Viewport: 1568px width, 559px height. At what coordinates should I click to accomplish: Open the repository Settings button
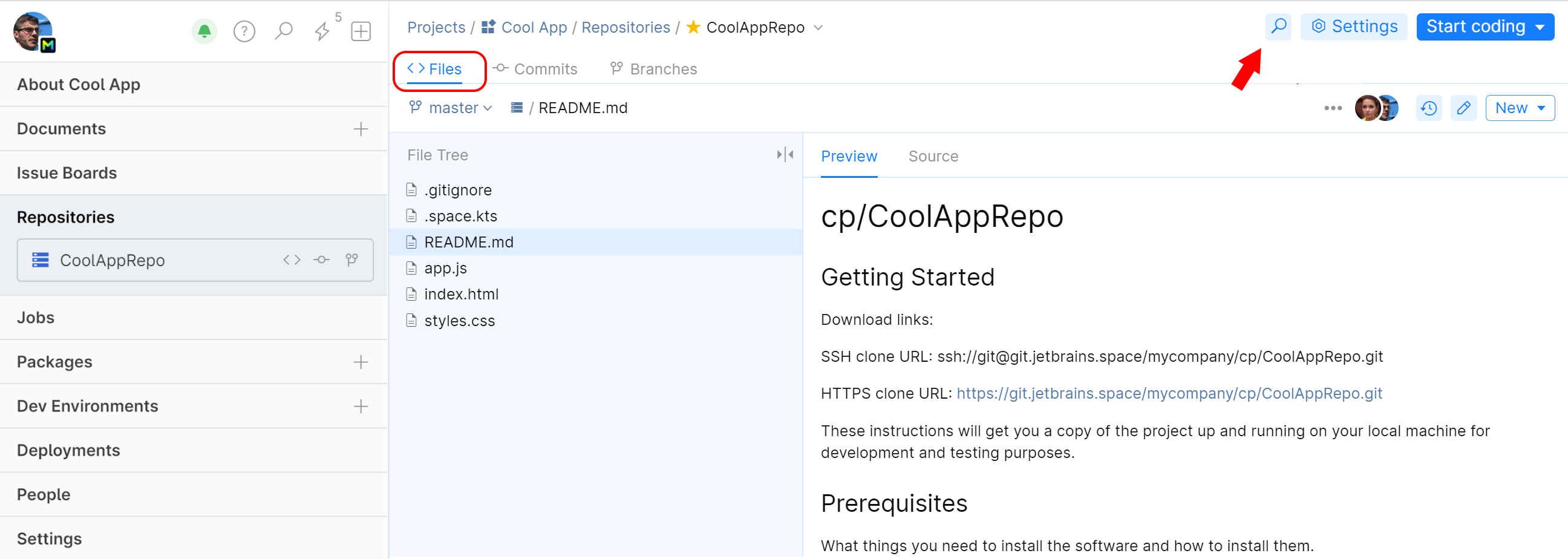tap(1354, 27)
